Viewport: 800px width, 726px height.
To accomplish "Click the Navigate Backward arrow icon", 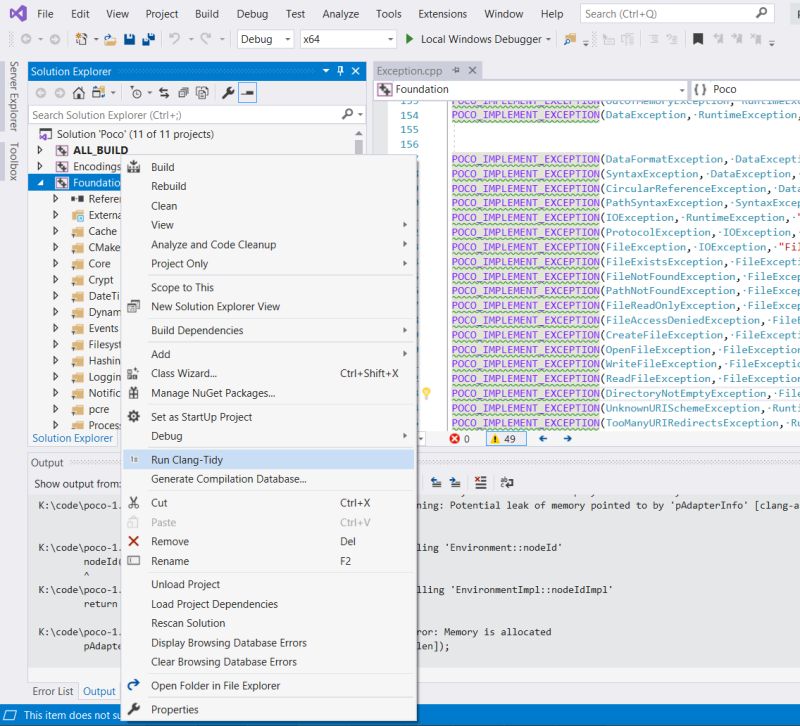I will point(26,40).
